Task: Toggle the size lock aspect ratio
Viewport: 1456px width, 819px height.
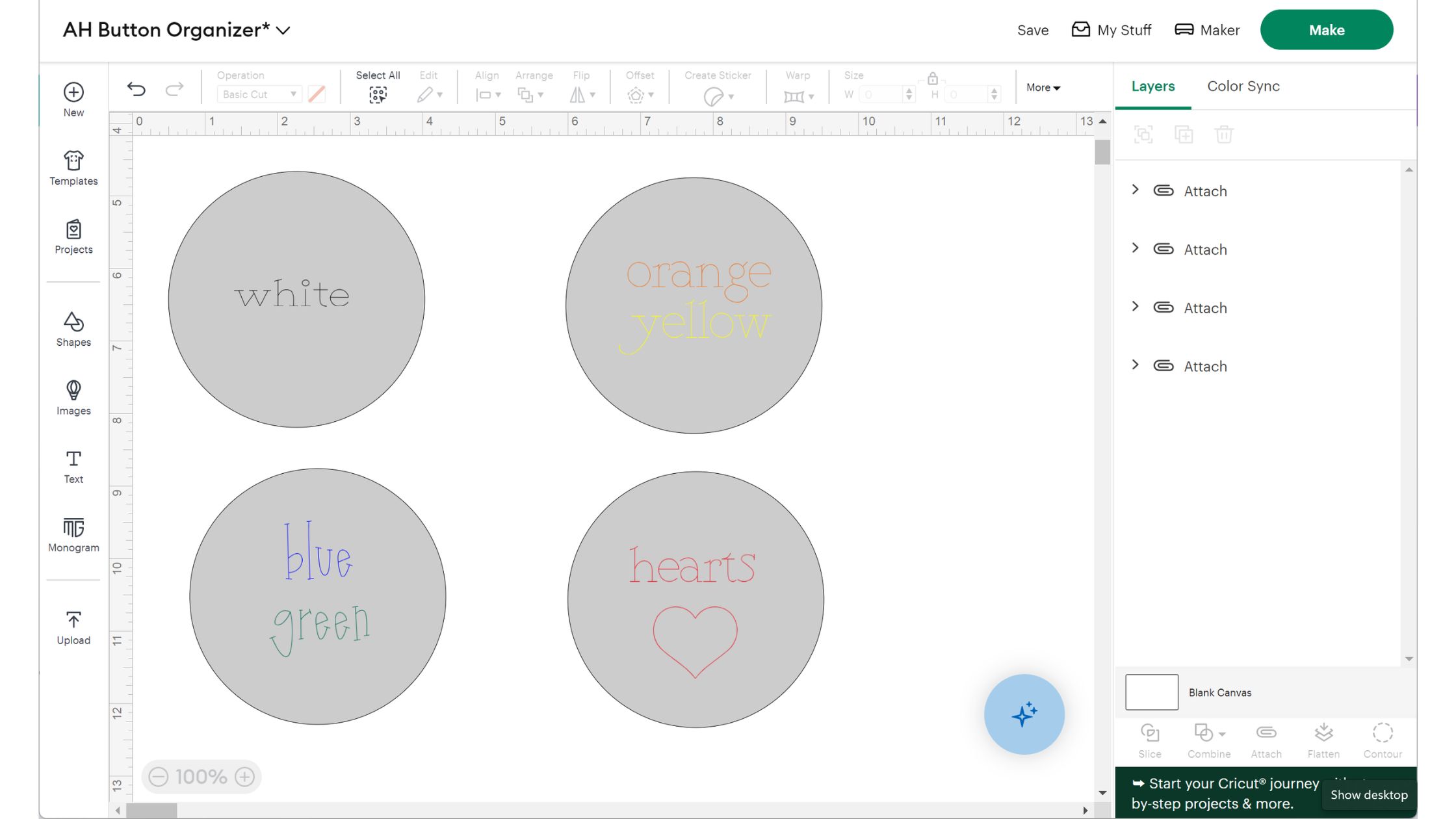Action: (932, 79)
